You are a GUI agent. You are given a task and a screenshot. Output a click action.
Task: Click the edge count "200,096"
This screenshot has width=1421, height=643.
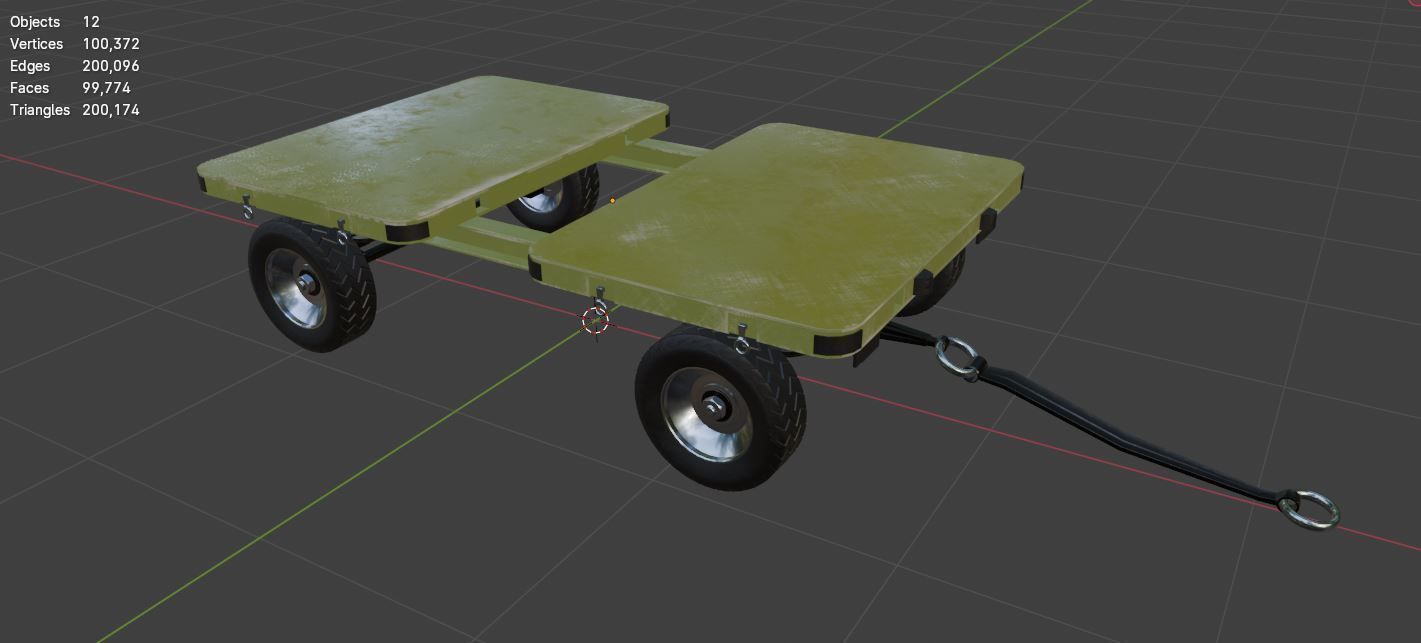pos(111,66)
